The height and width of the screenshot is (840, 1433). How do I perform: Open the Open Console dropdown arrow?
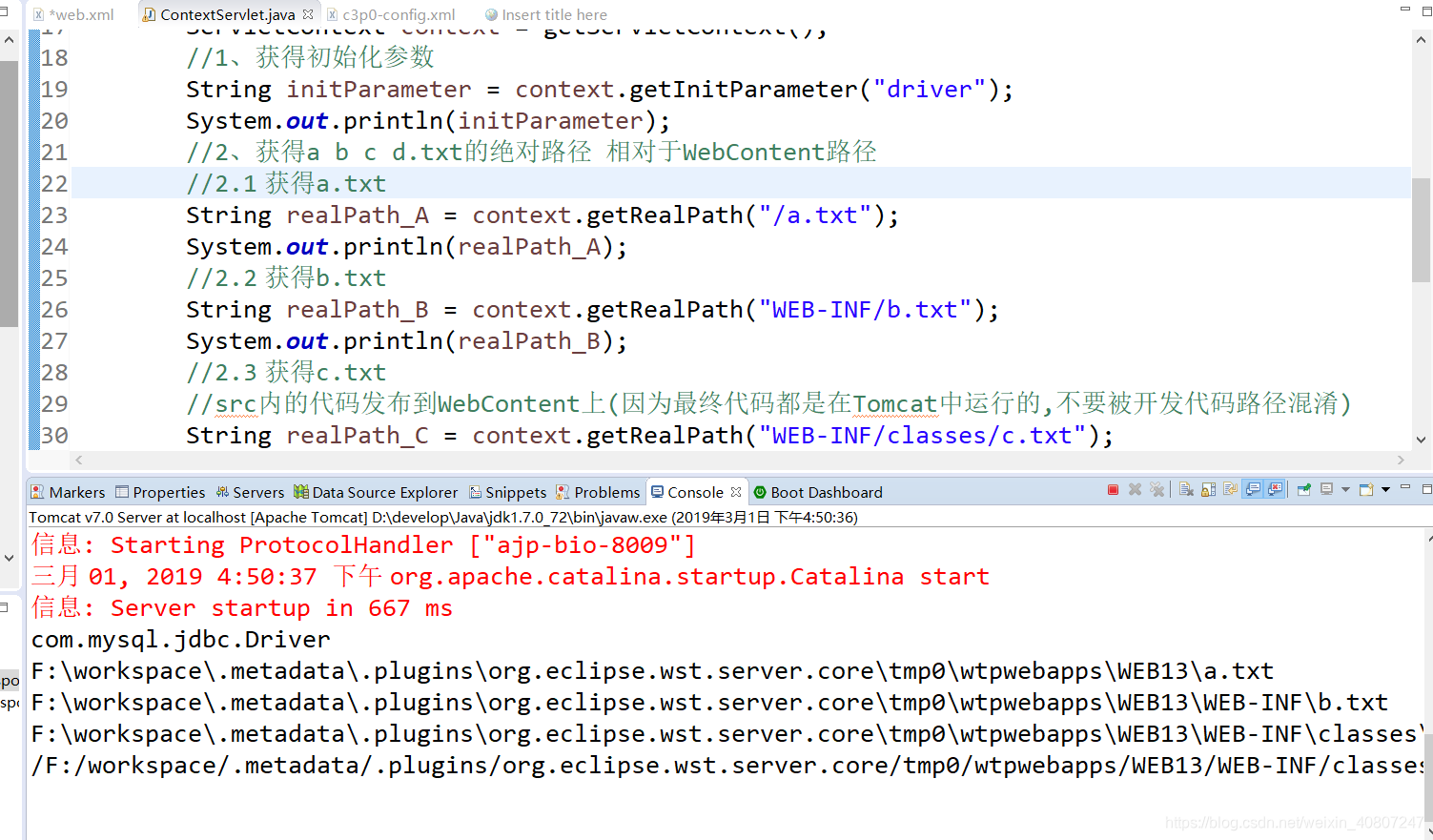(x=1385, y=490)
